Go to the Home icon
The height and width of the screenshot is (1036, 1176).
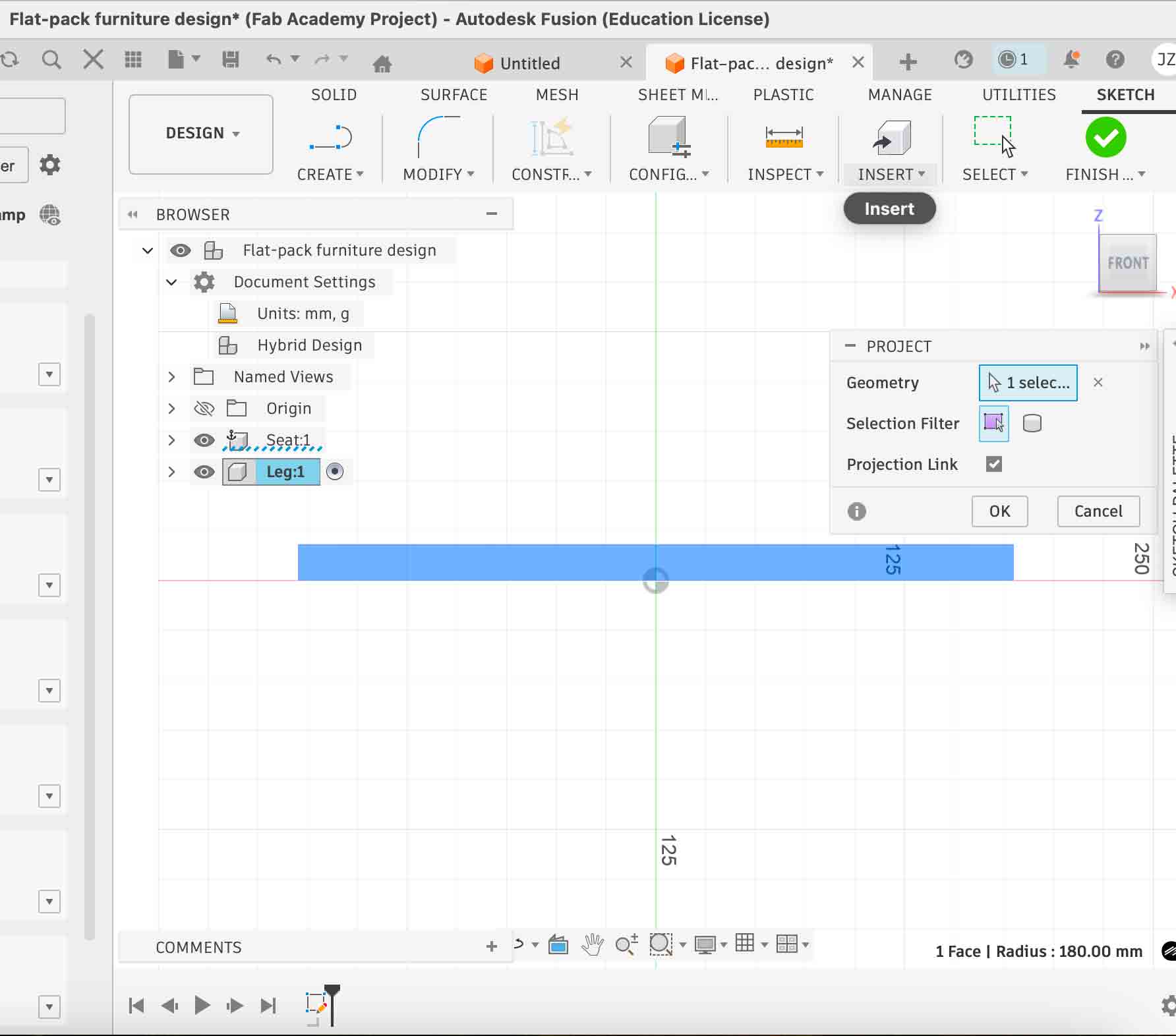click(382, 63)
